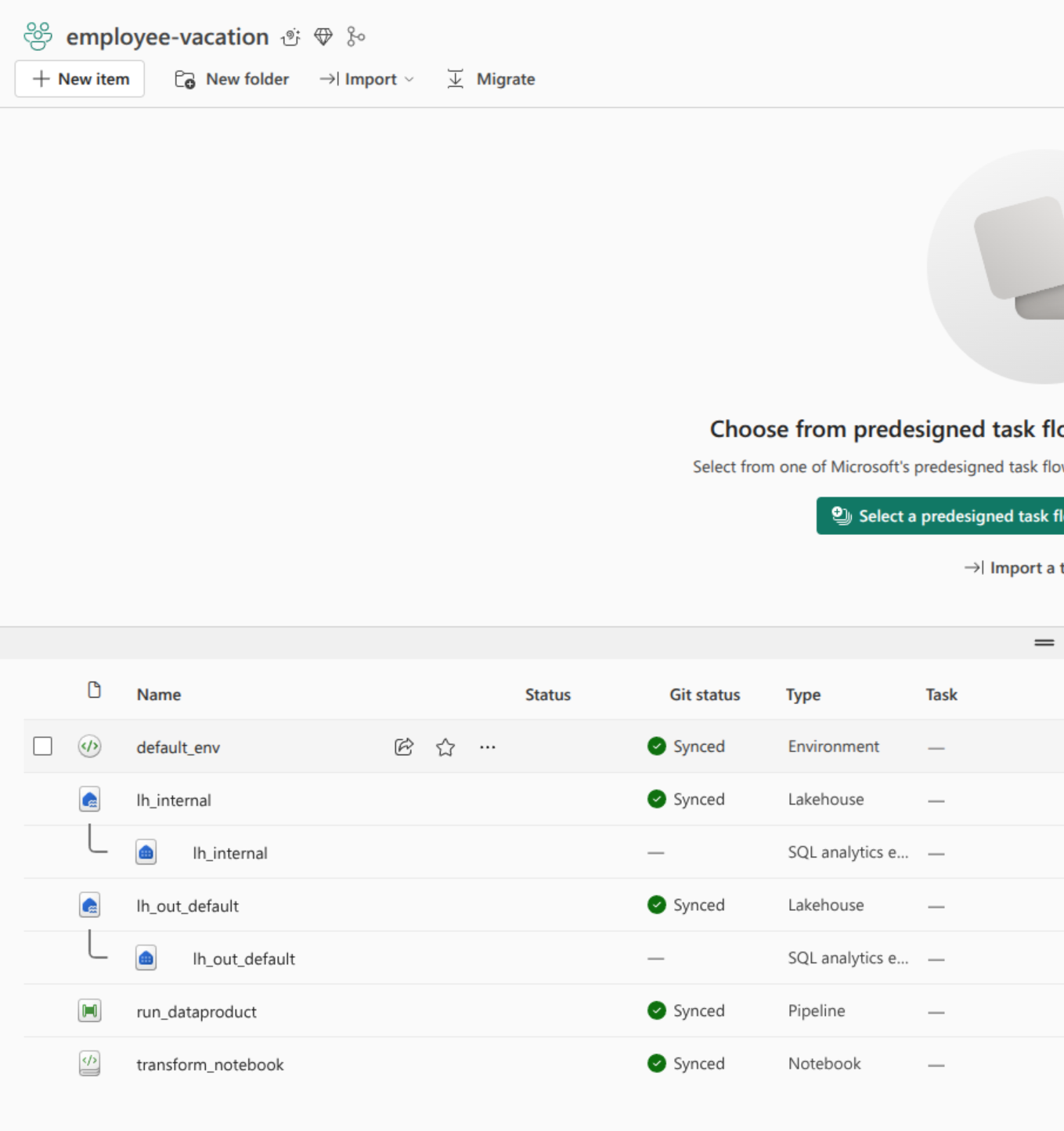Click Select a predesigned task flow

(x=940, y=516)
